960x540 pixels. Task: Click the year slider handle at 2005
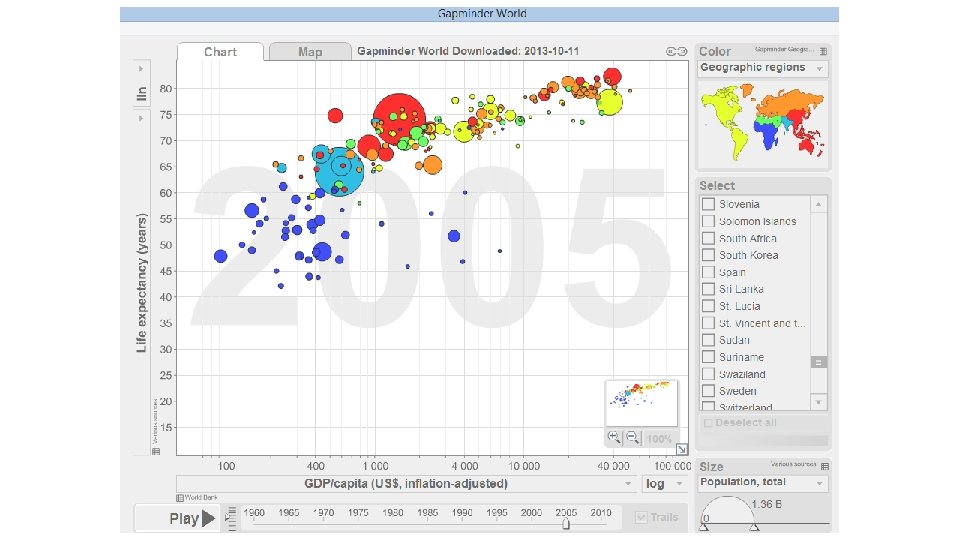click(x=566, y=524)
